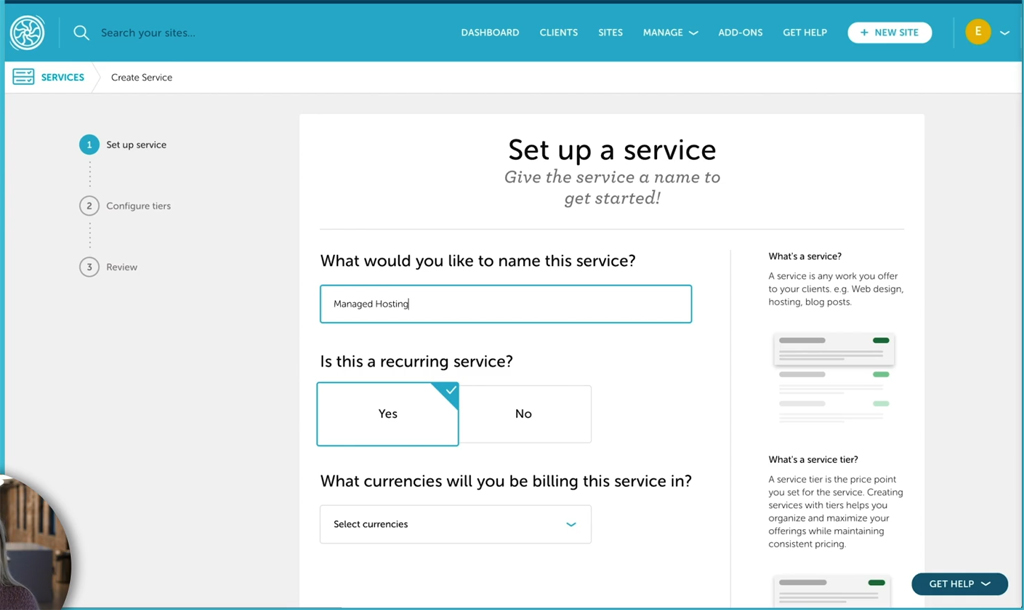1024x610 pixels.
Task: Open the Sites page
Action: (610, 32)
